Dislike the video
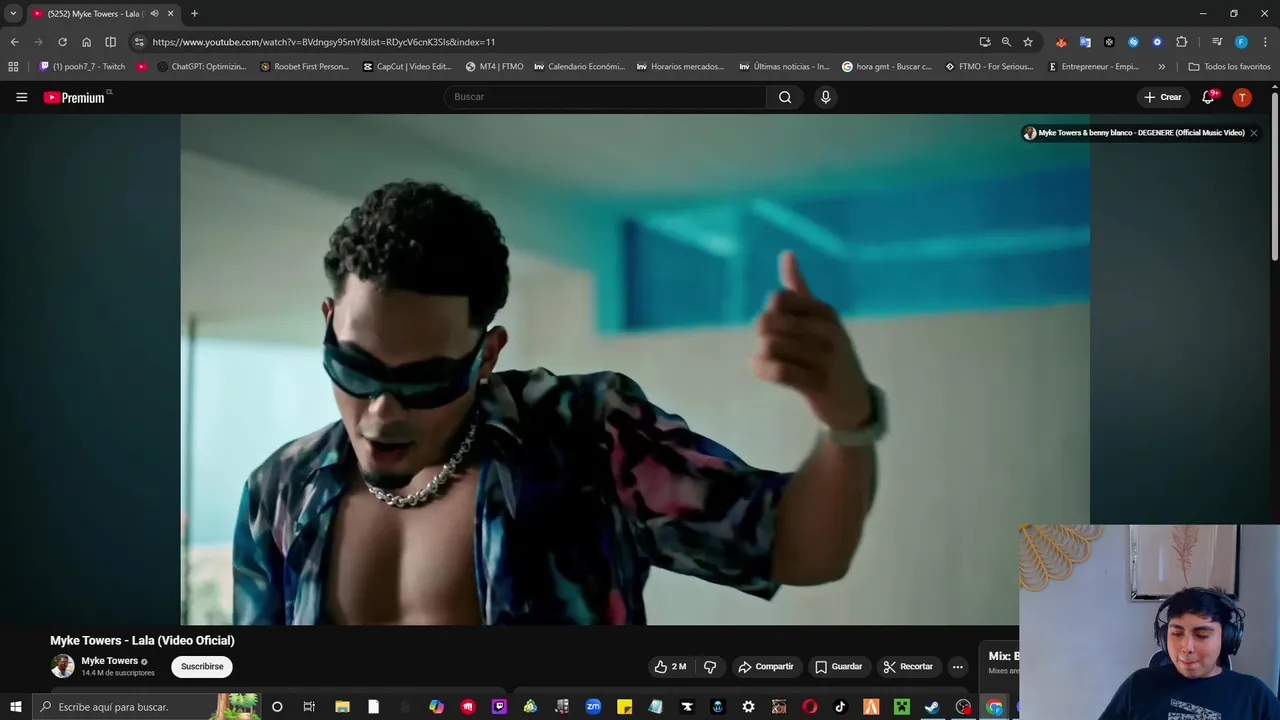Screen dimensions: 1280x720 710,667
